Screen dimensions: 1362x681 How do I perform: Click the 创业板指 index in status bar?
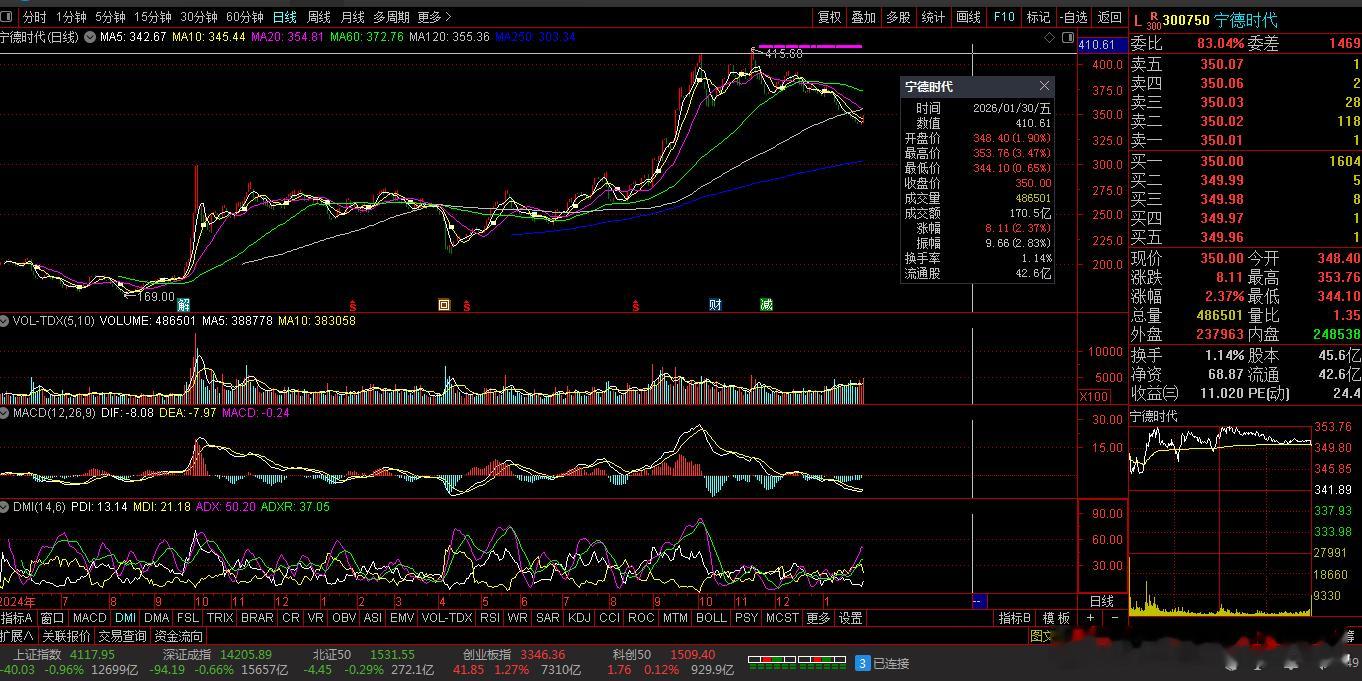click(x=487, y=655)
